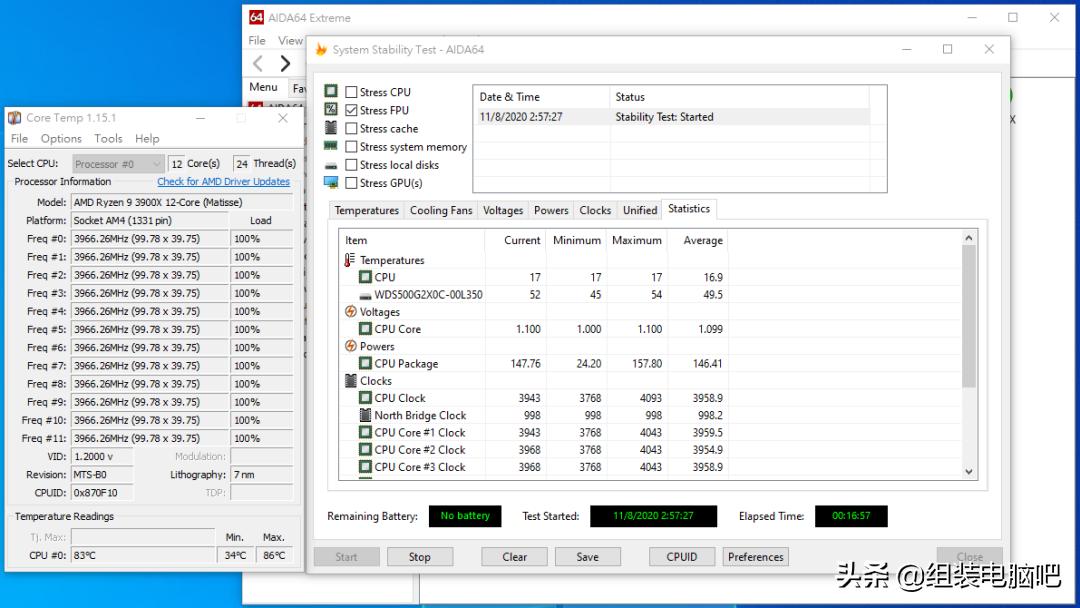Image resolution: width=1080 pixels, height=608 pixels.
Task: Click the CPU Package power row
Action: 406,364
